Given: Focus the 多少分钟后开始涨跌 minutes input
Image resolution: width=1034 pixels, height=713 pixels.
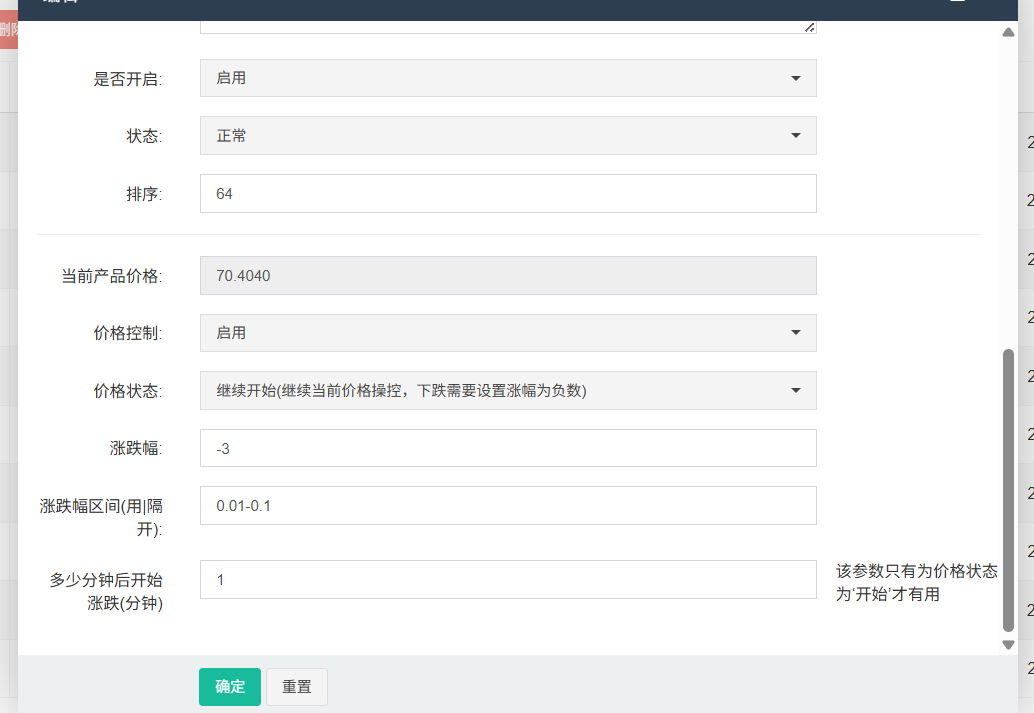Looking at the screenshot, I should tap(508, 580).
